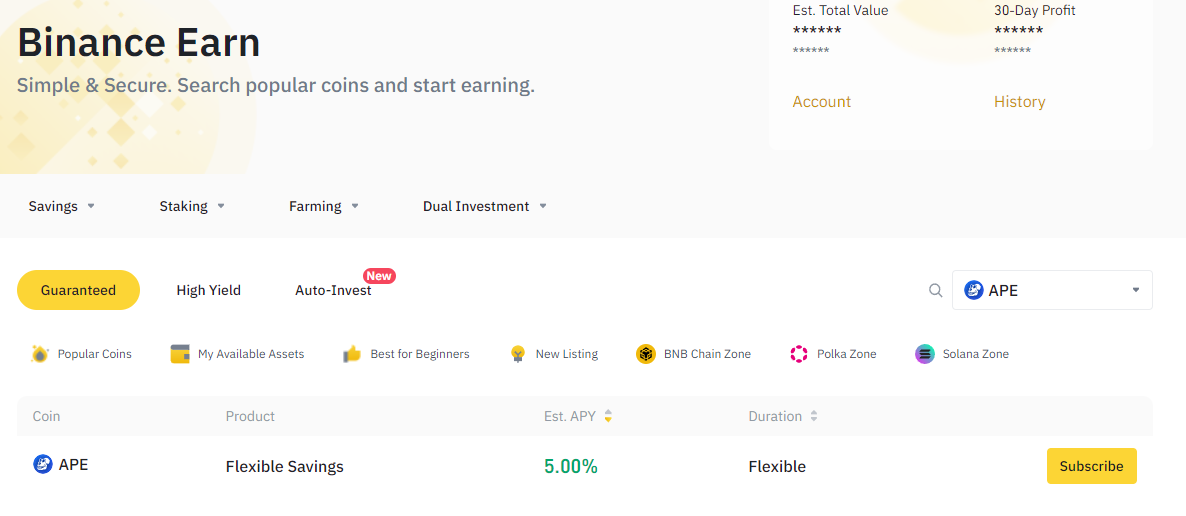Expand the Dual Investment menu
1186x516 pixels.
485,206
